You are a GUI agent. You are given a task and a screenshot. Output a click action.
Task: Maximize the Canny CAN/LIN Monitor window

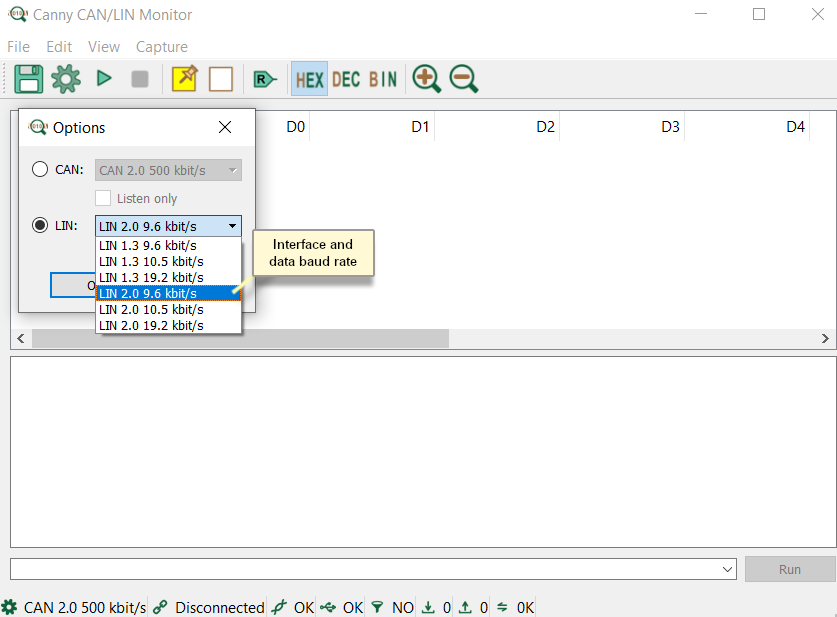point(759,14)
